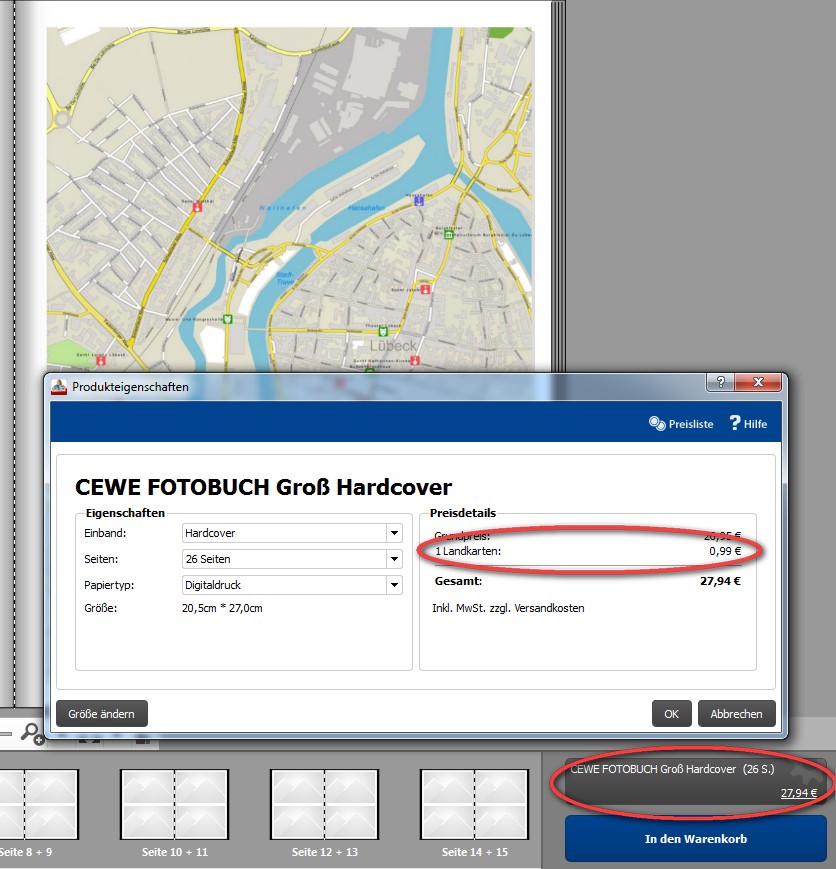836x869 pixels.
Task: Confirm the dialog with OK
Action: [671, 714]
